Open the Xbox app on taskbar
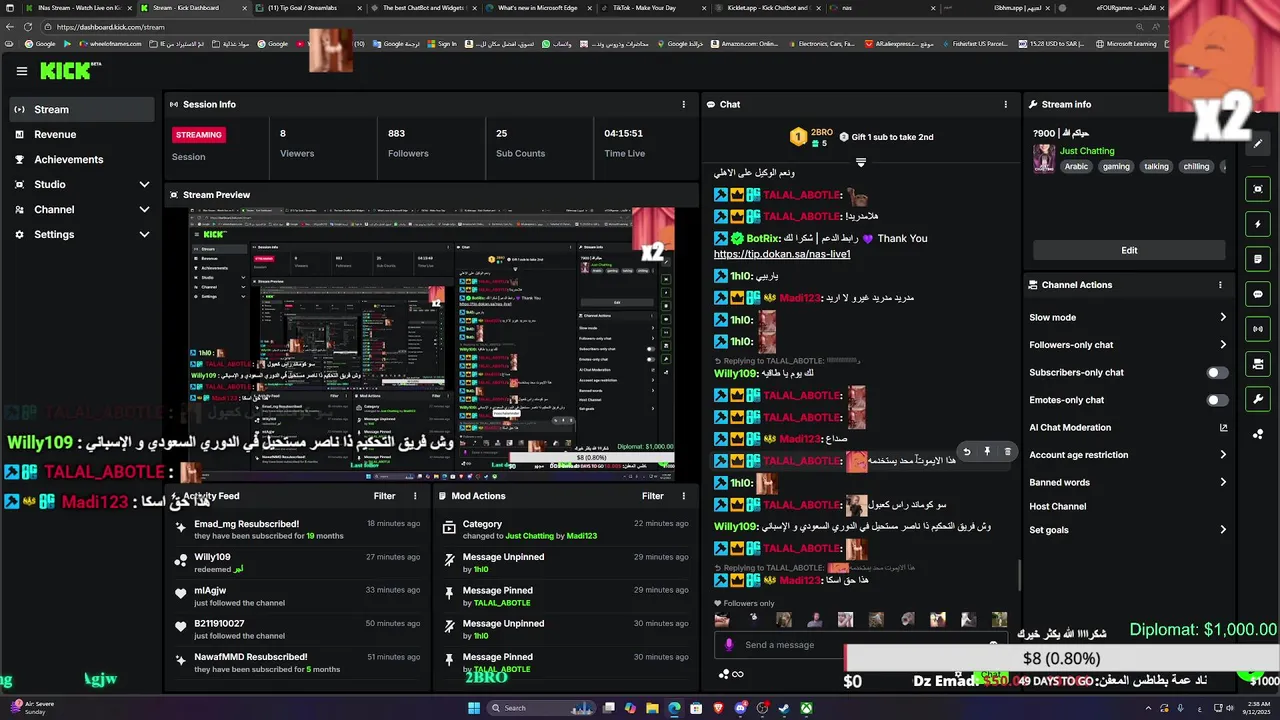This screenshot has width=1280, height=720. [x=806, y=708]
